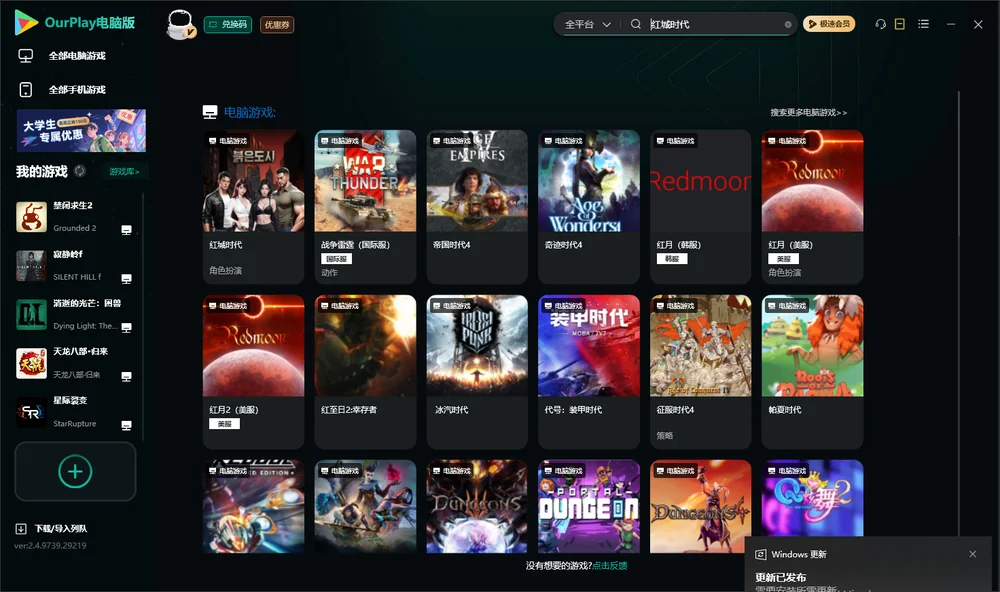Open the 红月 (美服) Redmoon card
Screen dimensions: 1000x592
(x=812, y=207)
